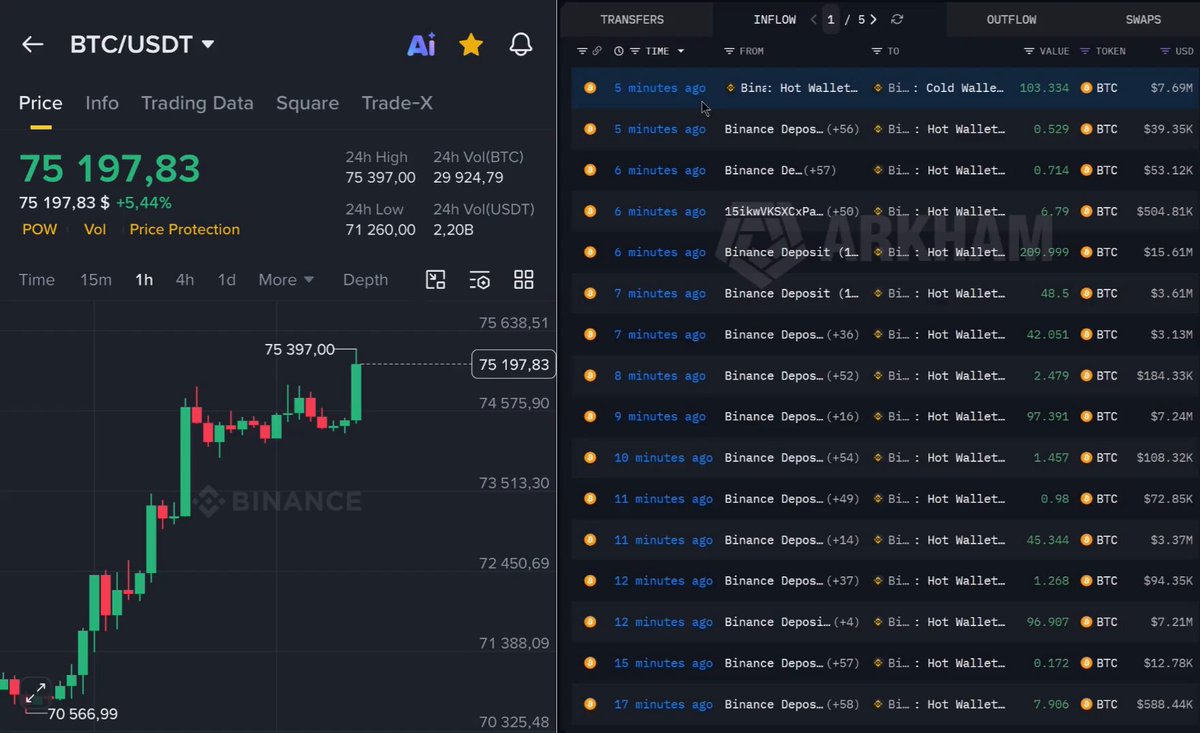Select the 15m chart interval

(96, 280)
